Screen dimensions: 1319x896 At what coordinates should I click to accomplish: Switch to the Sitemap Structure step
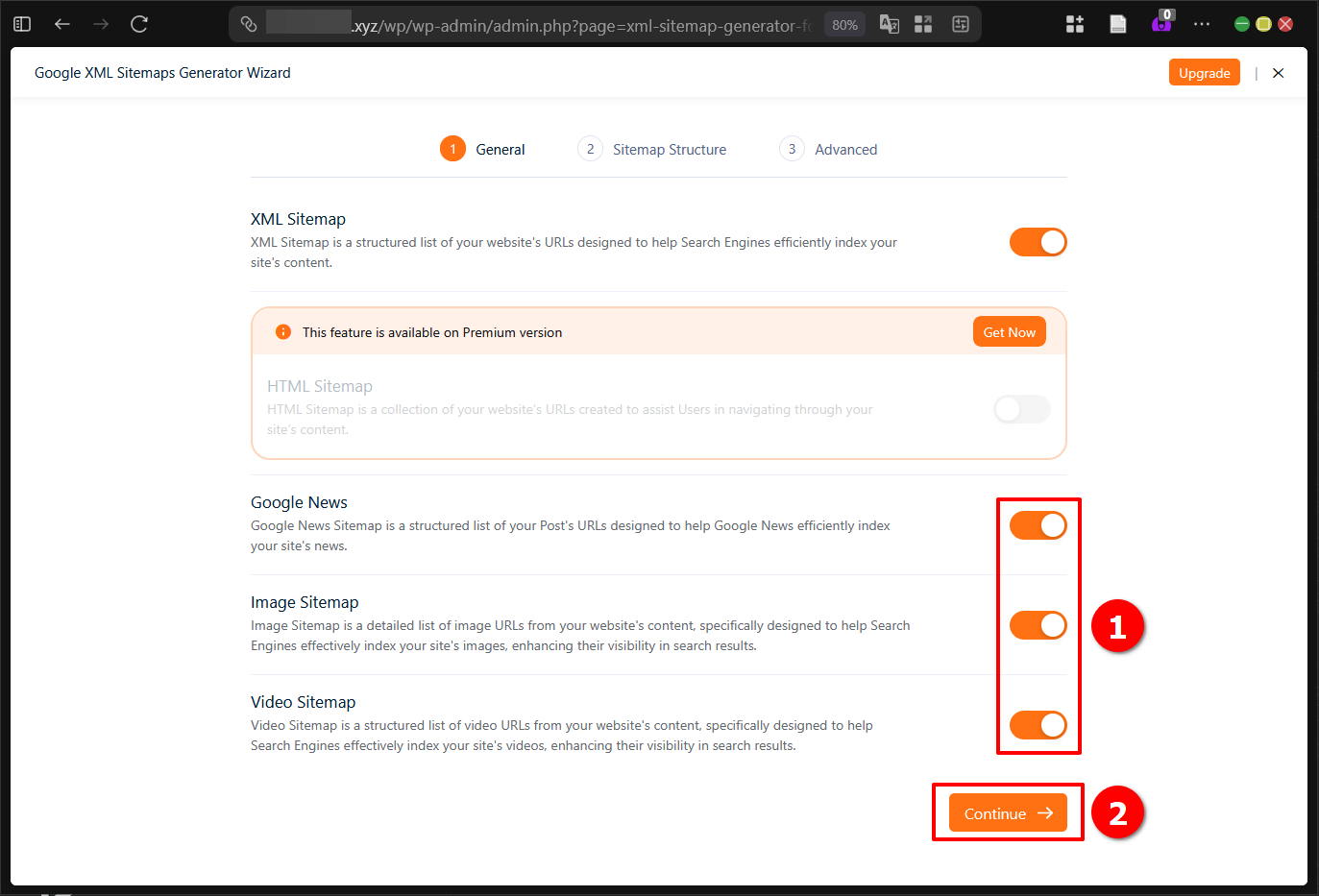651,149
